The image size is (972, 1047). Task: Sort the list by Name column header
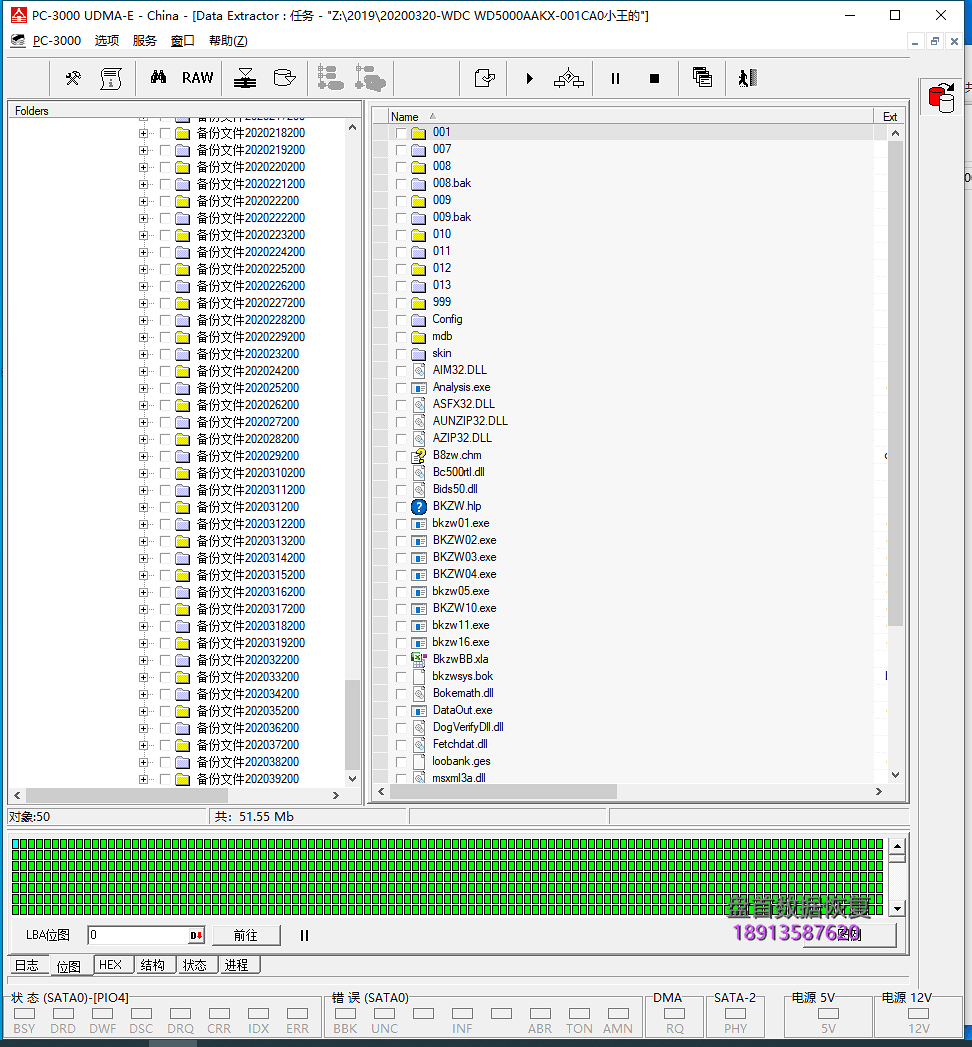pyautogui.click(x=631, y=116)
